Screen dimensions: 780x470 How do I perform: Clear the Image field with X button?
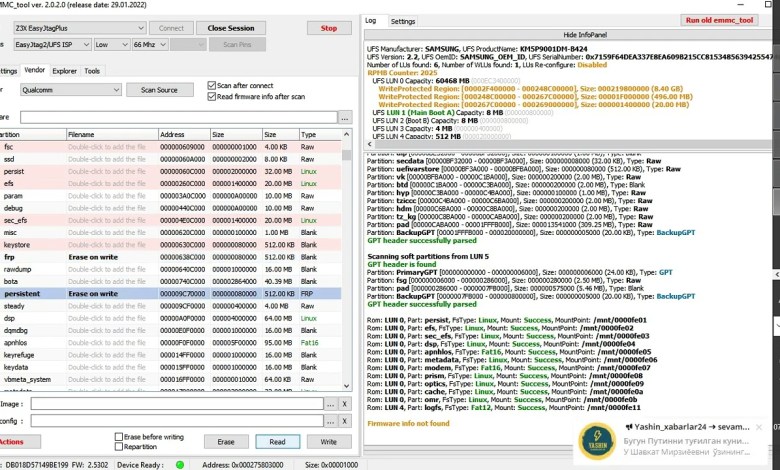pyautogui.click(x=345, y=403)
